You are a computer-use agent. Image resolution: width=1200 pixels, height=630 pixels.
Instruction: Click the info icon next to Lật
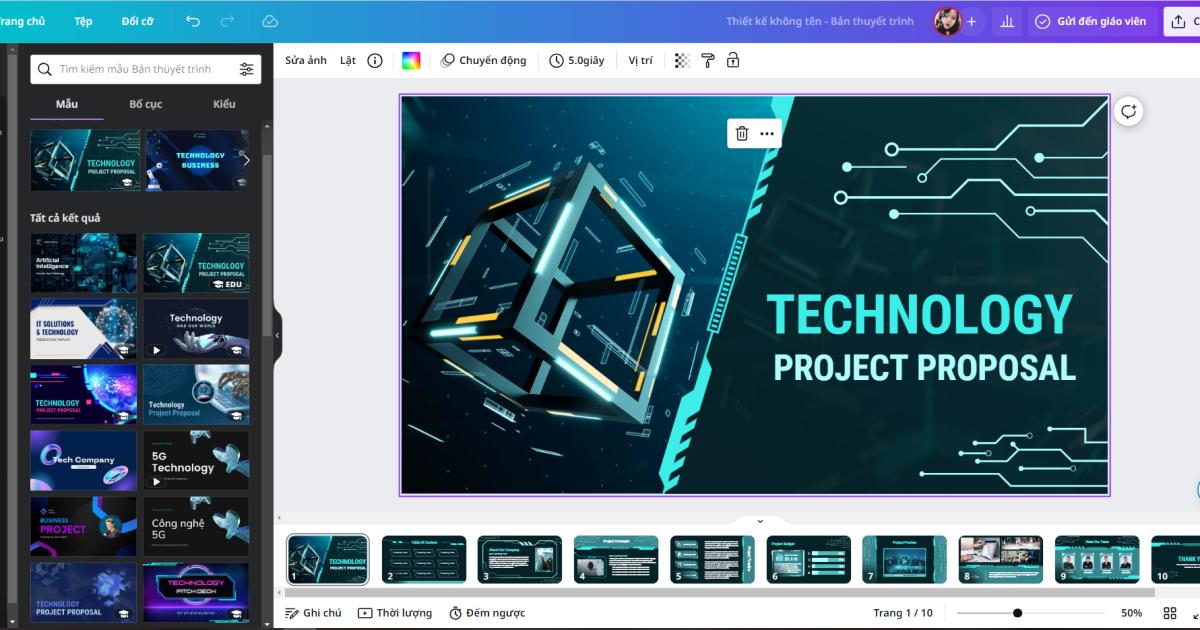(x=374, y=60)
